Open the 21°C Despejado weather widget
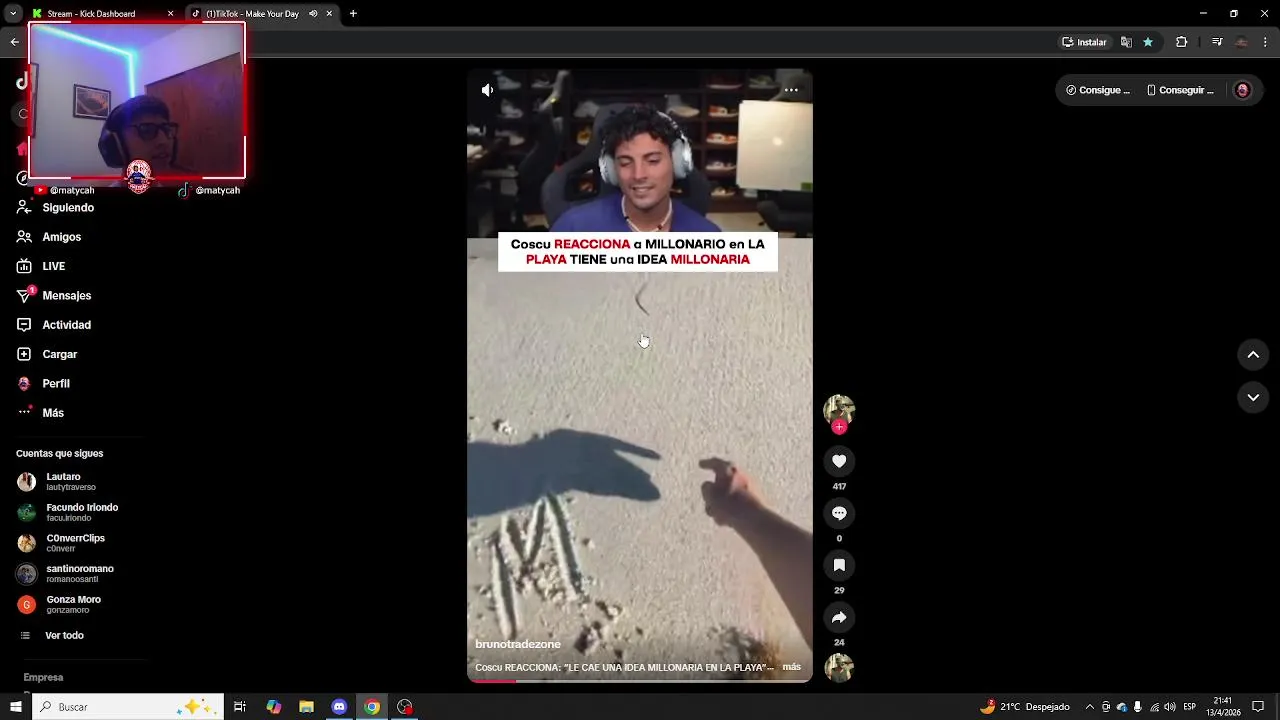 pyautogui.click(x=1026, y=707)
